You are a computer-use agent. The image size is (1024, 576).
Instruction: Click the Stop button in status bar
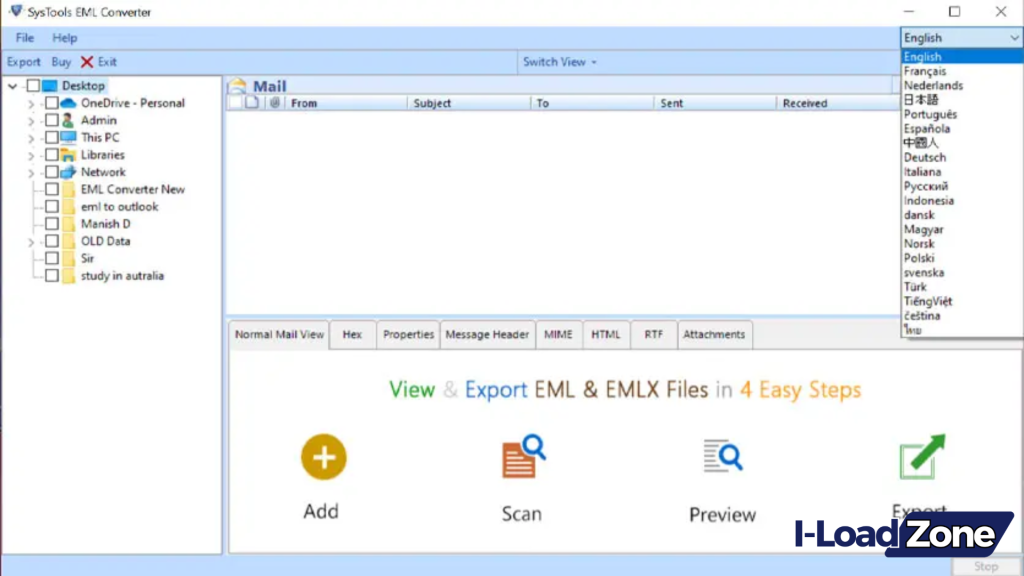point(985,567)
